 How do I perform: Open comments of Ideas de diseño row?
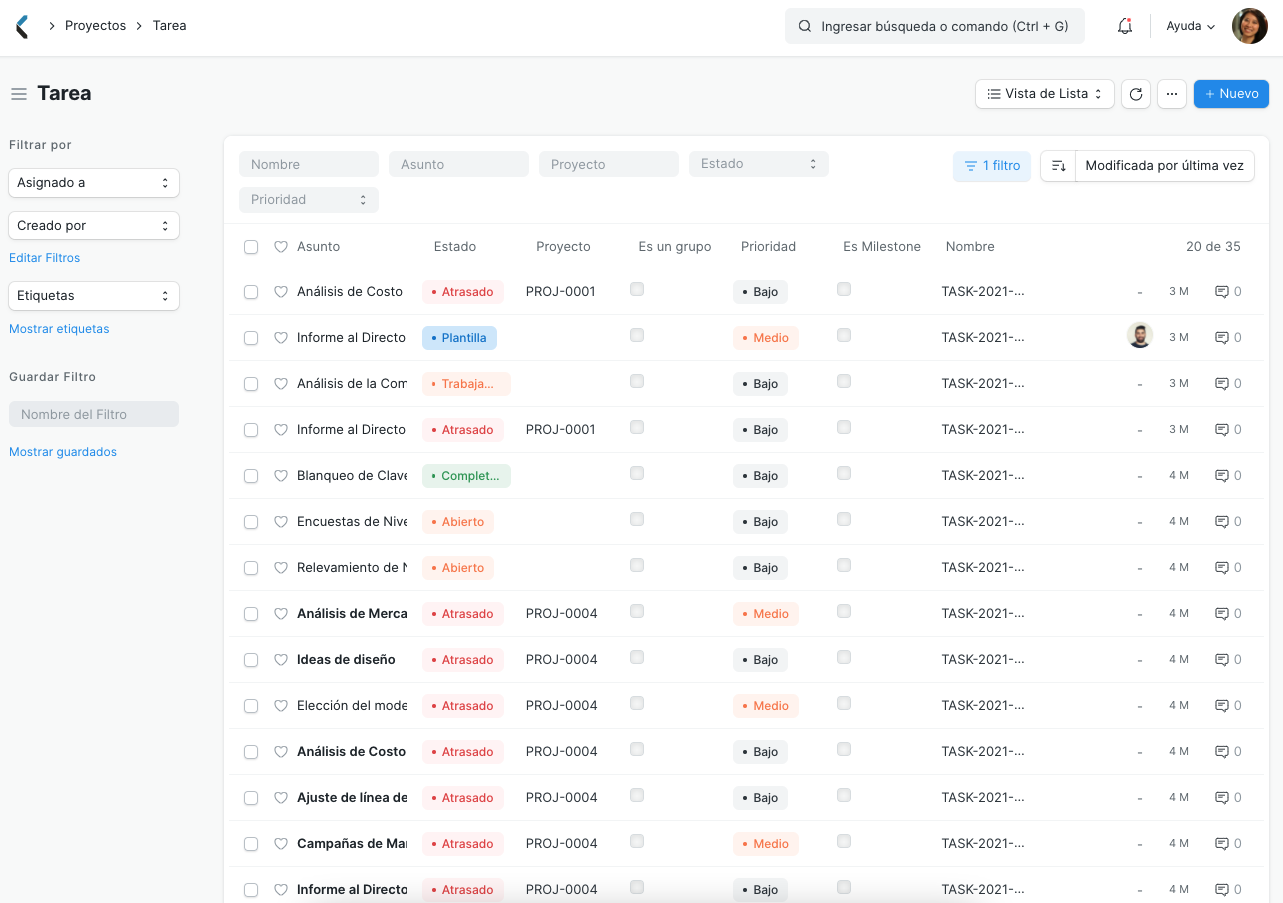(1228, 660)
